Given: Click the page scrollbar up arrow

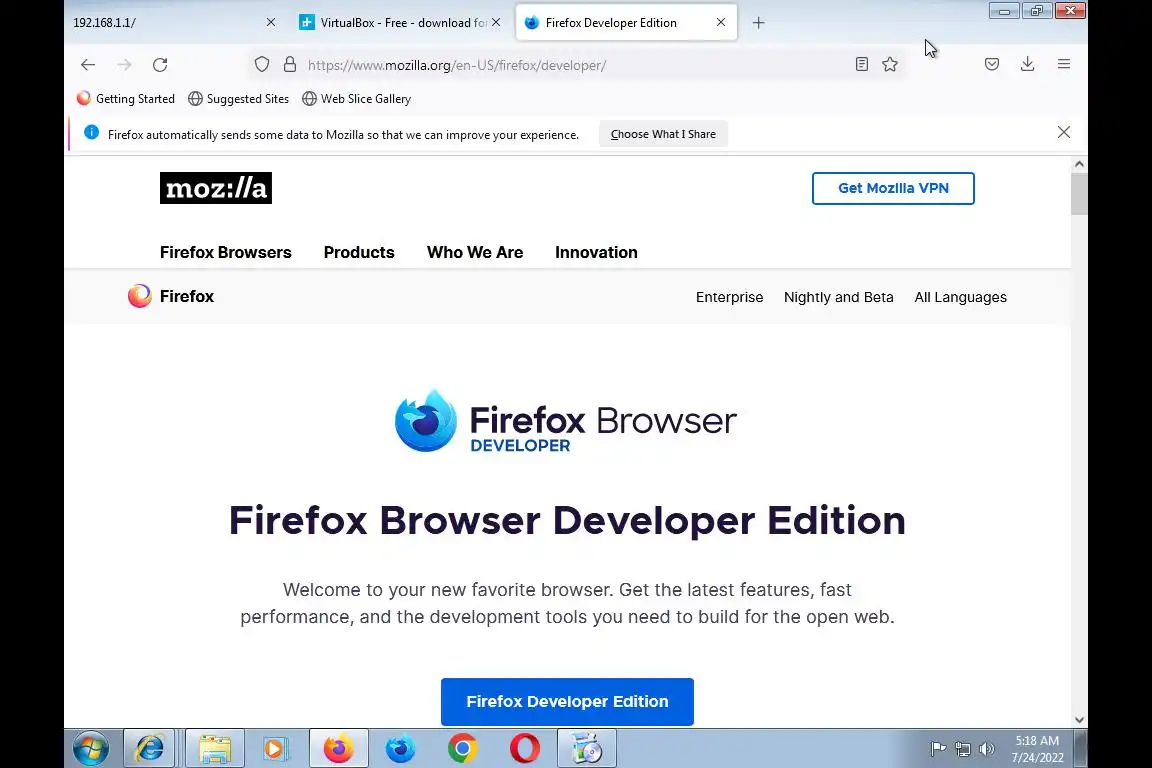Looking at the screenshot, I should click(x=1079, y=164).
